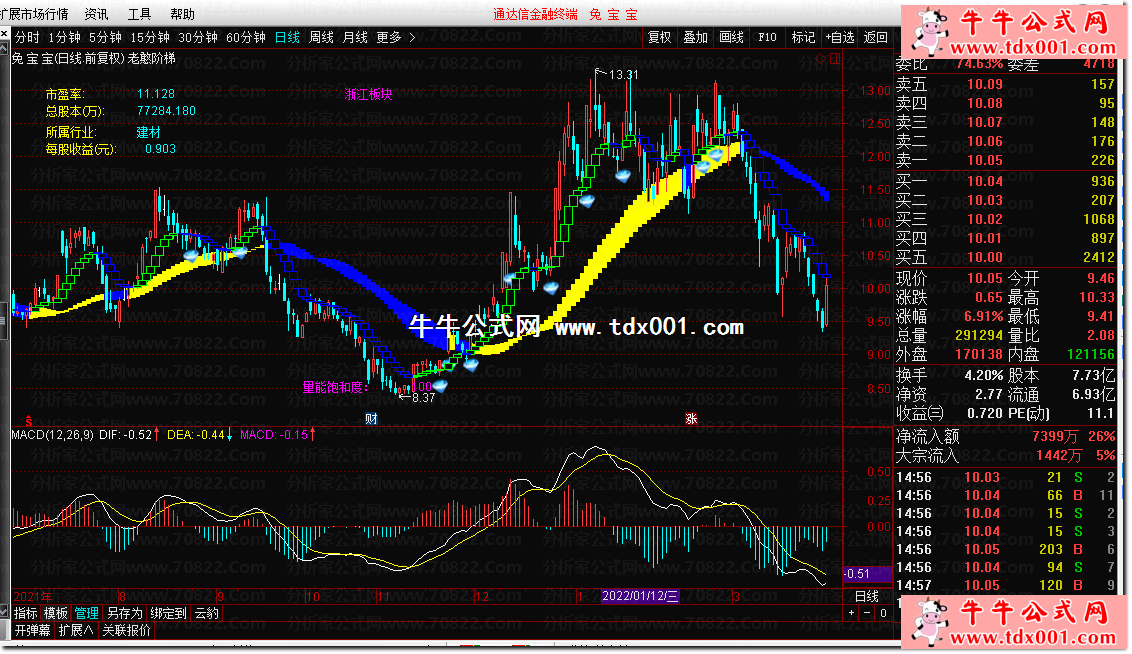Image resolution: width=1132 pixels, height=654 pixels.
Task: Switch to the 月线 monthly tab
Action: 355,37
